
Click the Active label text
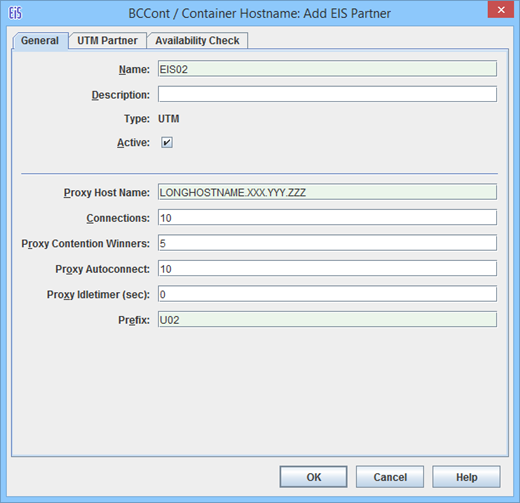[133, 143]
